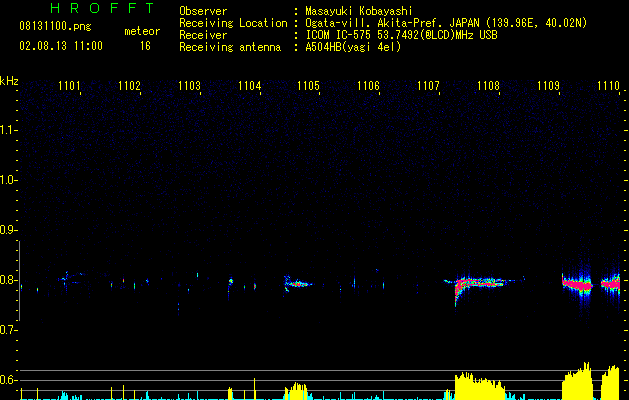Select observer name Masayuki Kobayashi

coord(359,11)
